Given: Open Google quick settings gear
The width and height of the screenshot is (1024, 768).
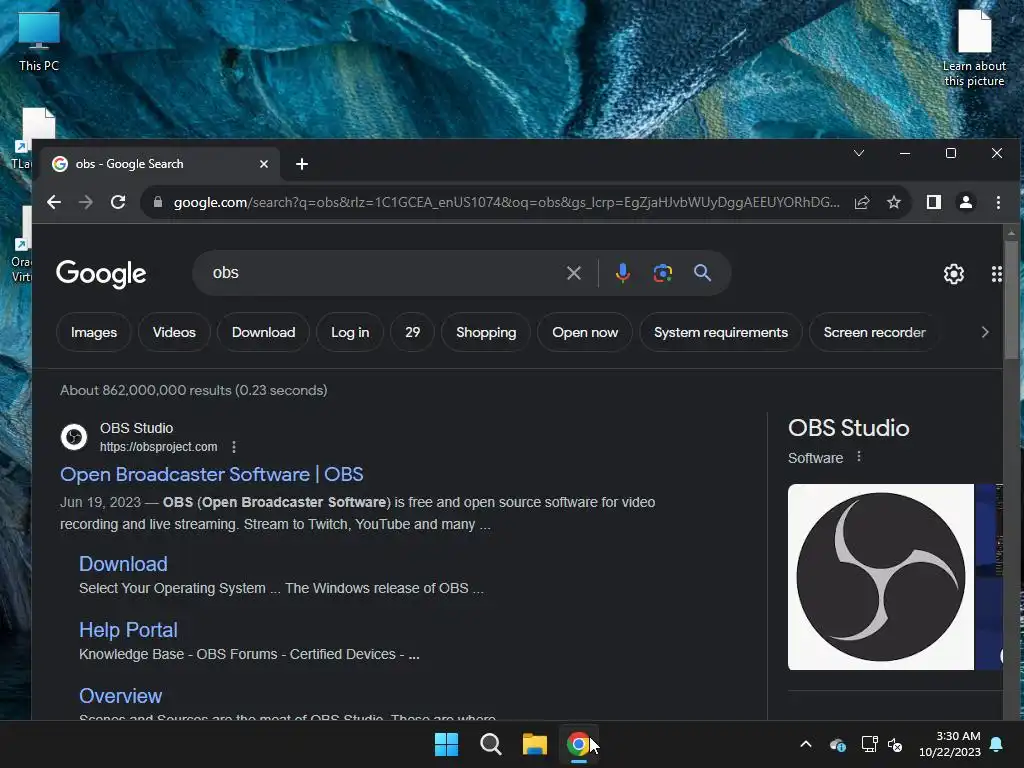Looking at the screenshot, I should pyautogui.click(x=954, y=274).
